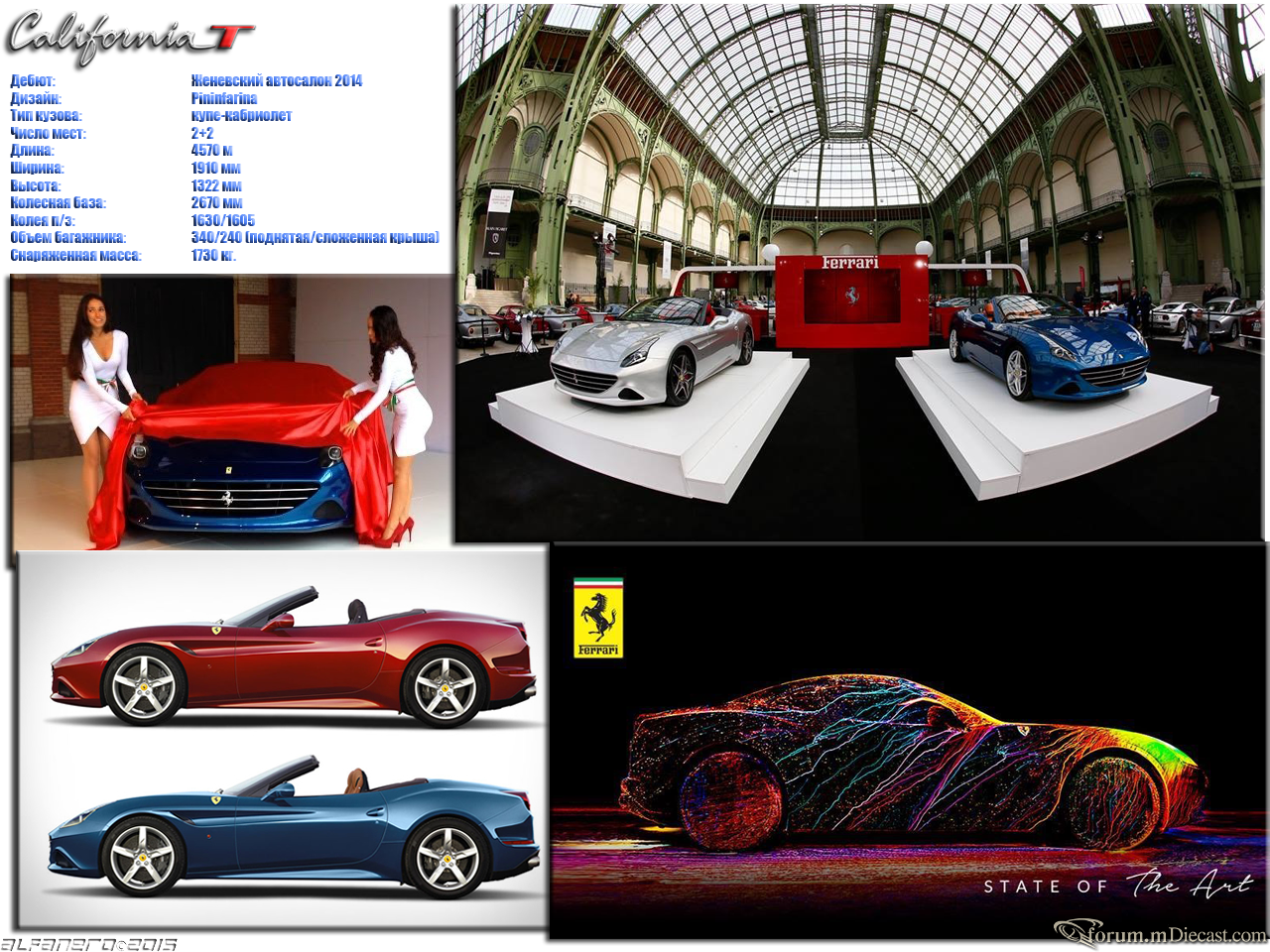Click the '340/240 (поднятая/сложенная крыша)' value
The height and width of the screenshot is (952, 1270).
[316, 238]
